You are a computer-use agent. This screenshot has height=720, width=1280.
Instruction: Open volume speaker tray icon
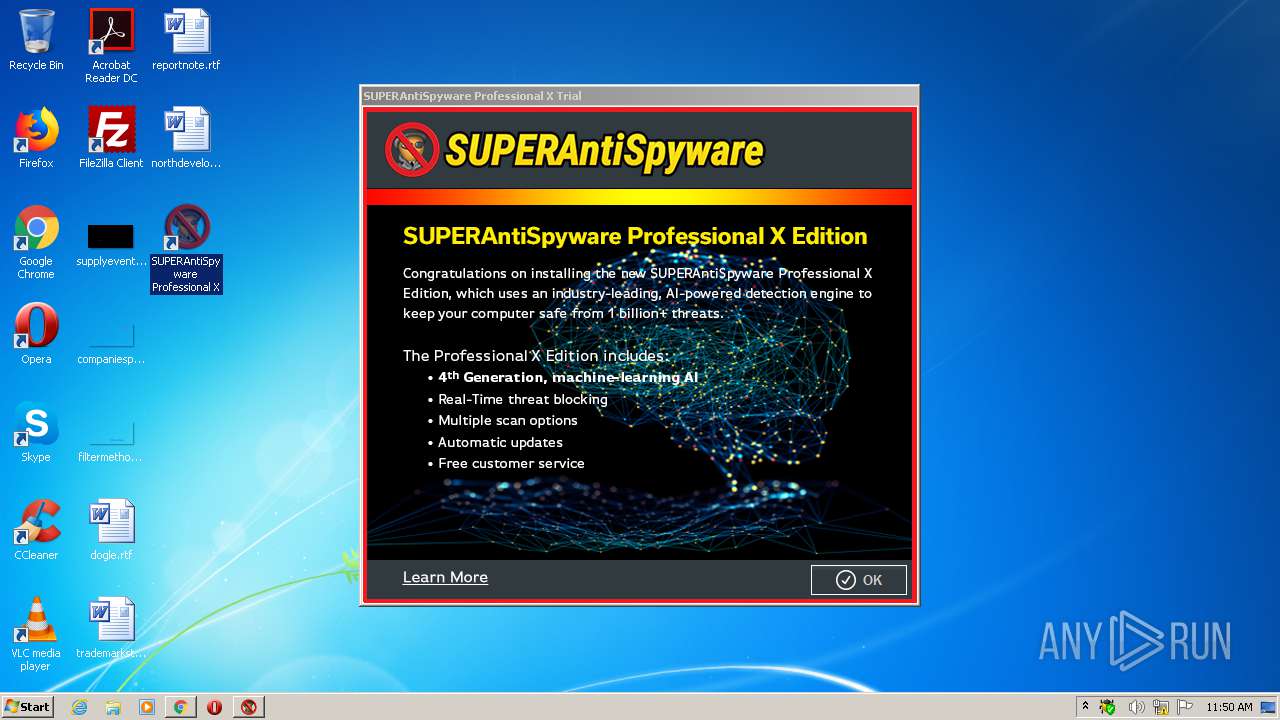pos(1136,707)
